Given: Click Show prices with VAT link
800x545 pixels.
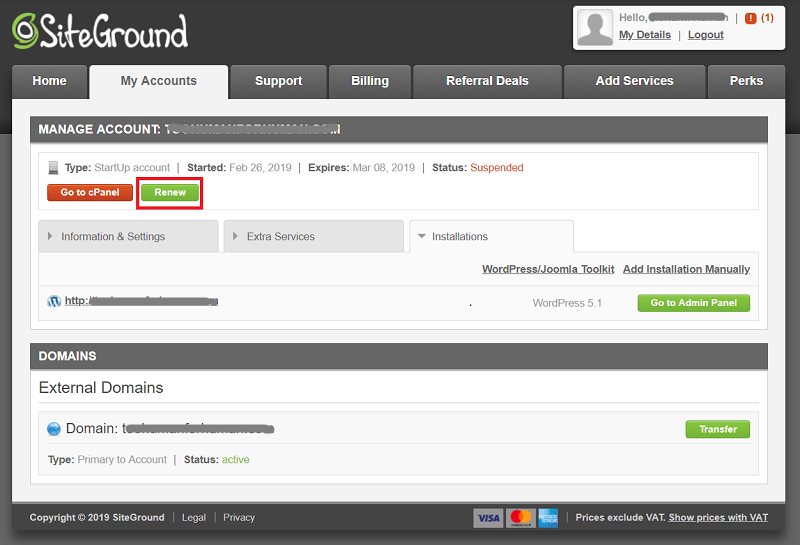Looking at the screenshot, I should pos(718,518).
